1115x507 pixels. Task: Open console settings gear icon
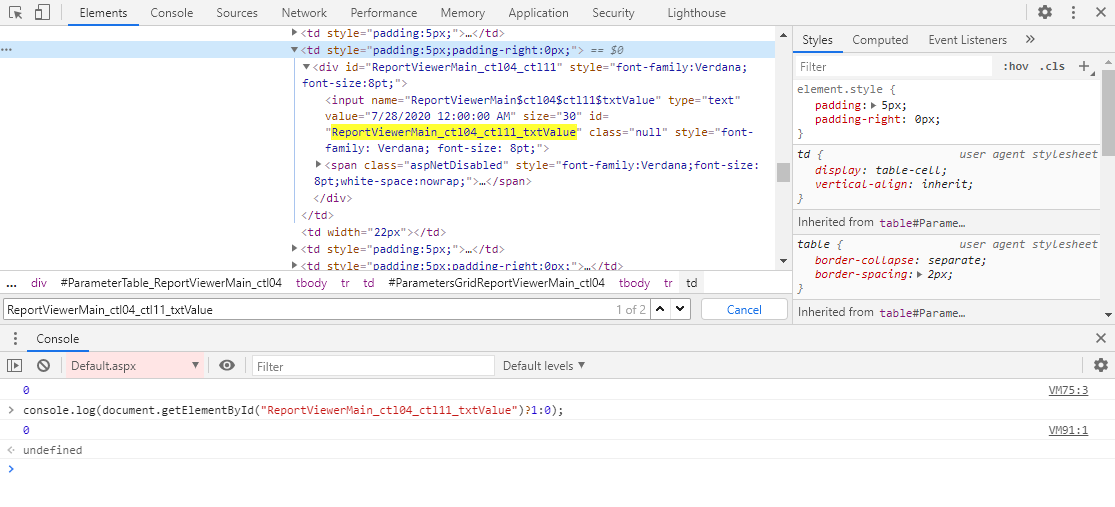pyautogui.click(x=1101, y=365)
